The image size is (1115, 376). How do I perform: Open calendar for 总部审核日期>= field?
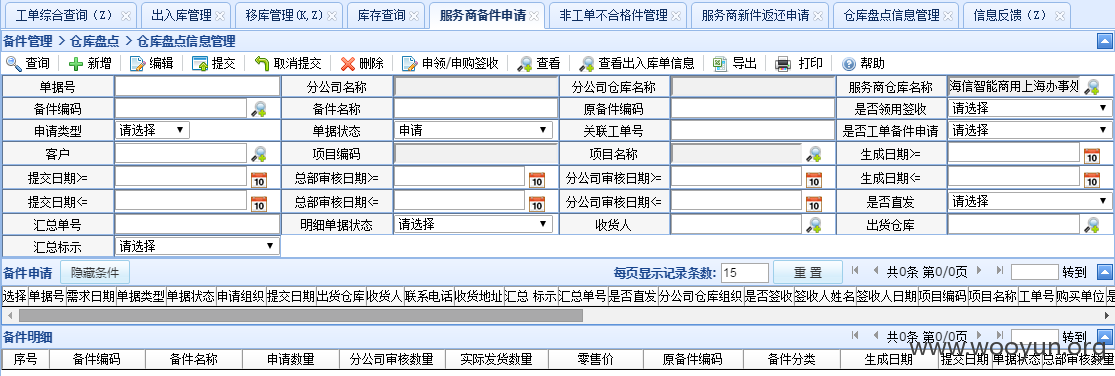coord(537,180)
